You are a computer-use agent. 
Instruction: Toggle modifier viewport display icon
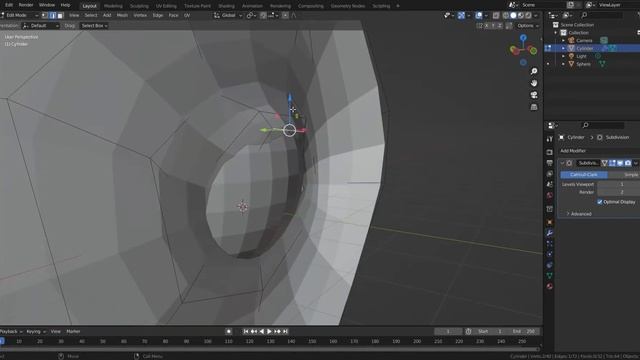pyautogui.click(x=620, y=163)
